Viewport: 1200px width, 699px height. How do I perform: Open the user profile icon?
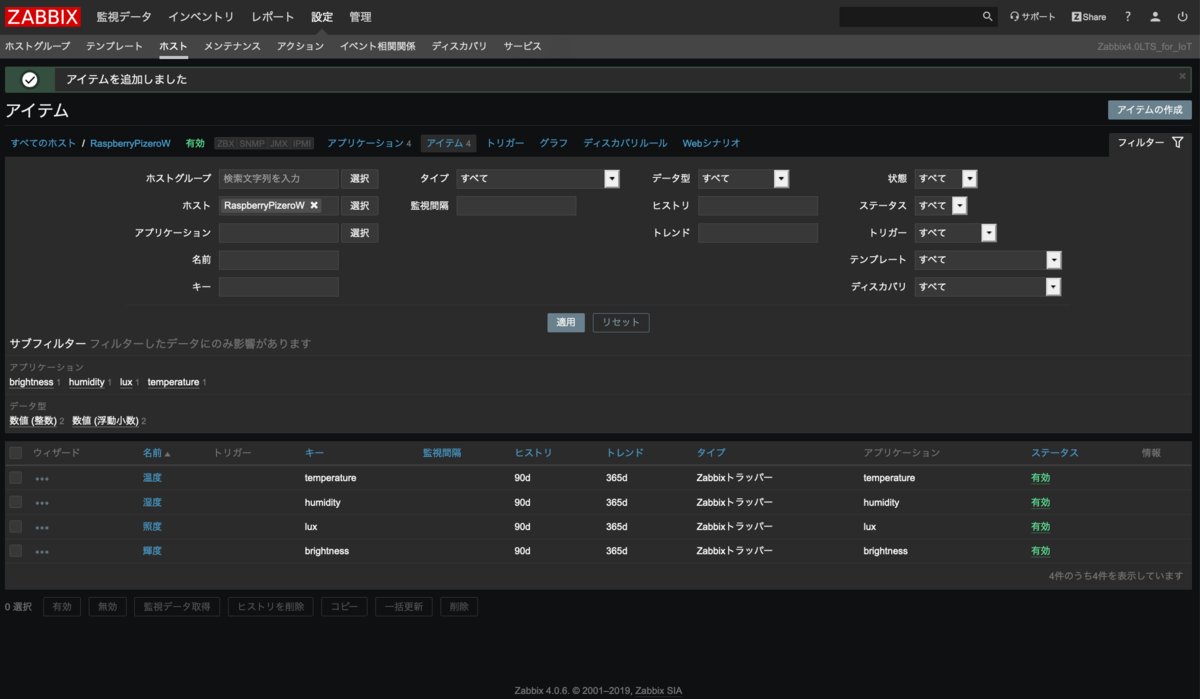click(x=1155, y=17)
